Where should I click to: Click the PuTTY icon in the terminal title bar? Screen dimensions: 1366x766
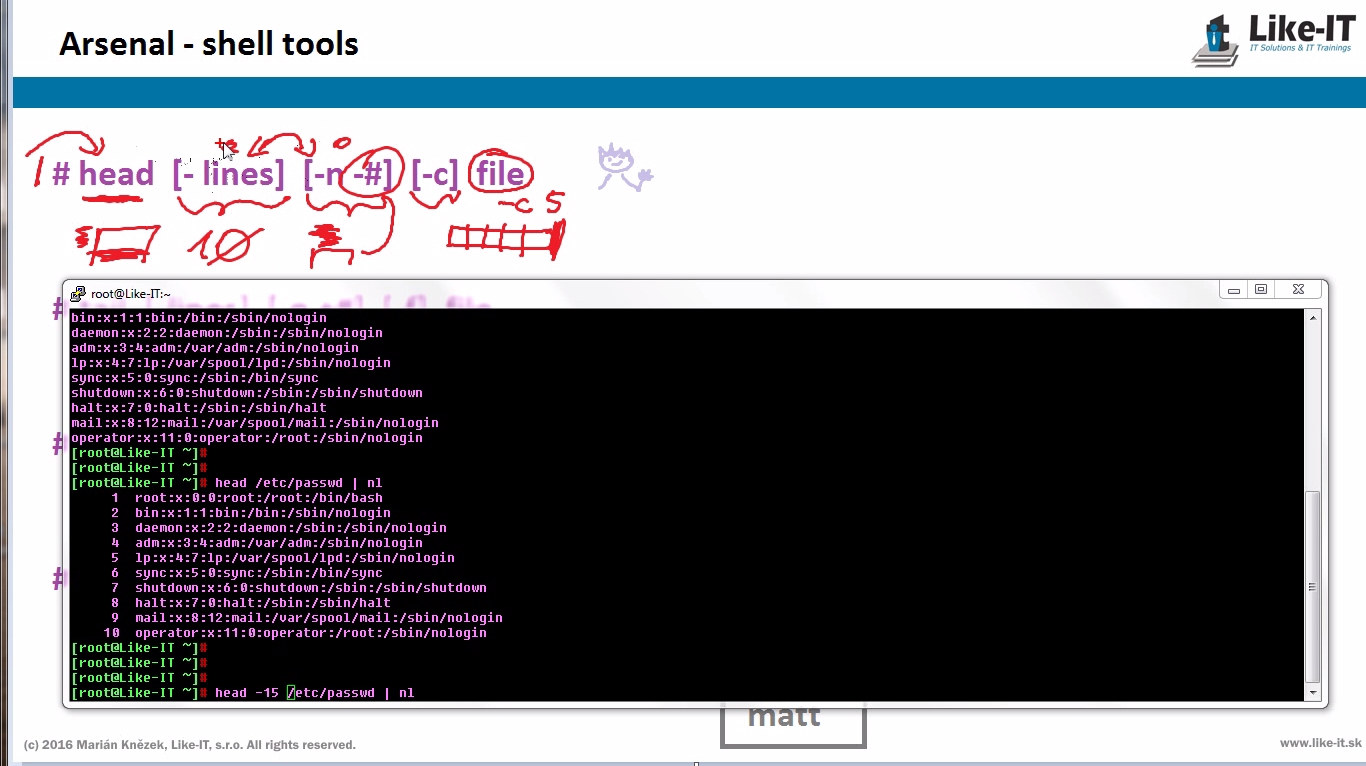coord(78,293)
